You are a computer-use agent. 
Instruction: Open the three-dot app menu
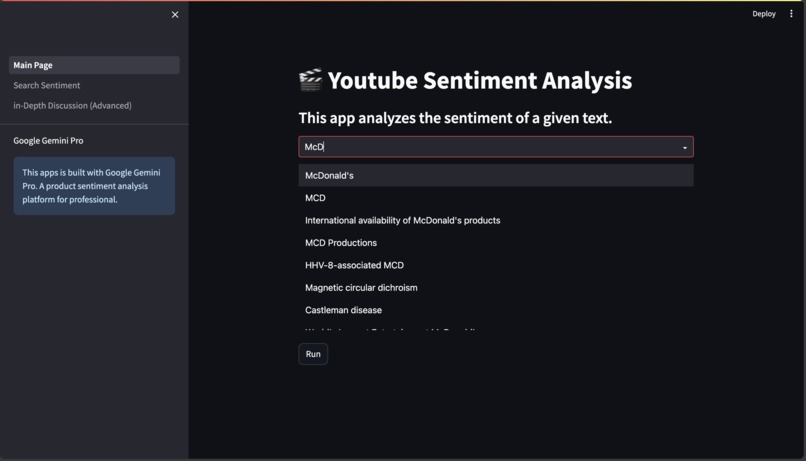791,14
